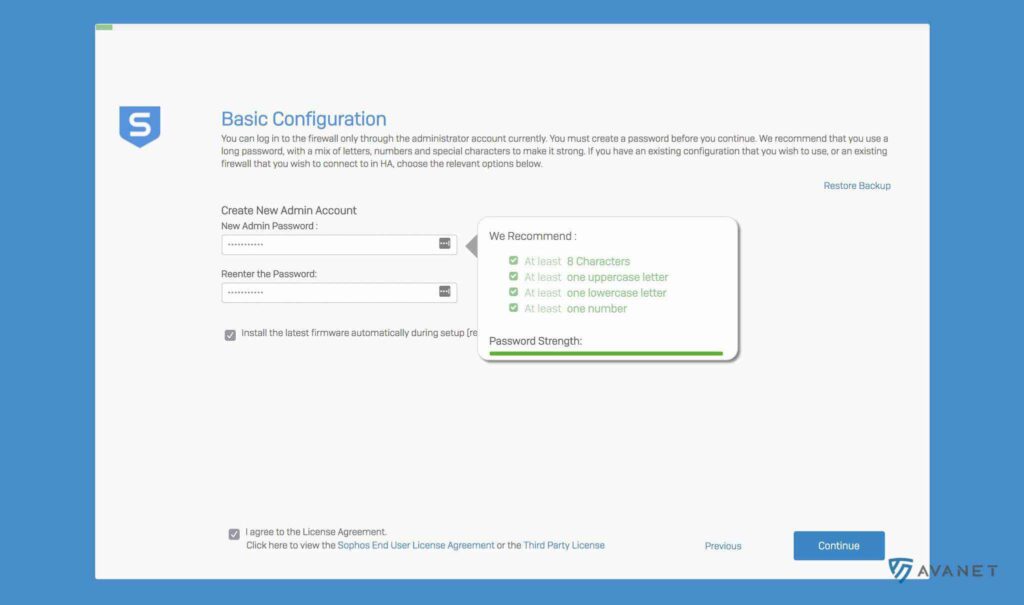Click the Basic Configuration heading
Viewport: 1024px width, 605px height.
(x=304, y=119)
